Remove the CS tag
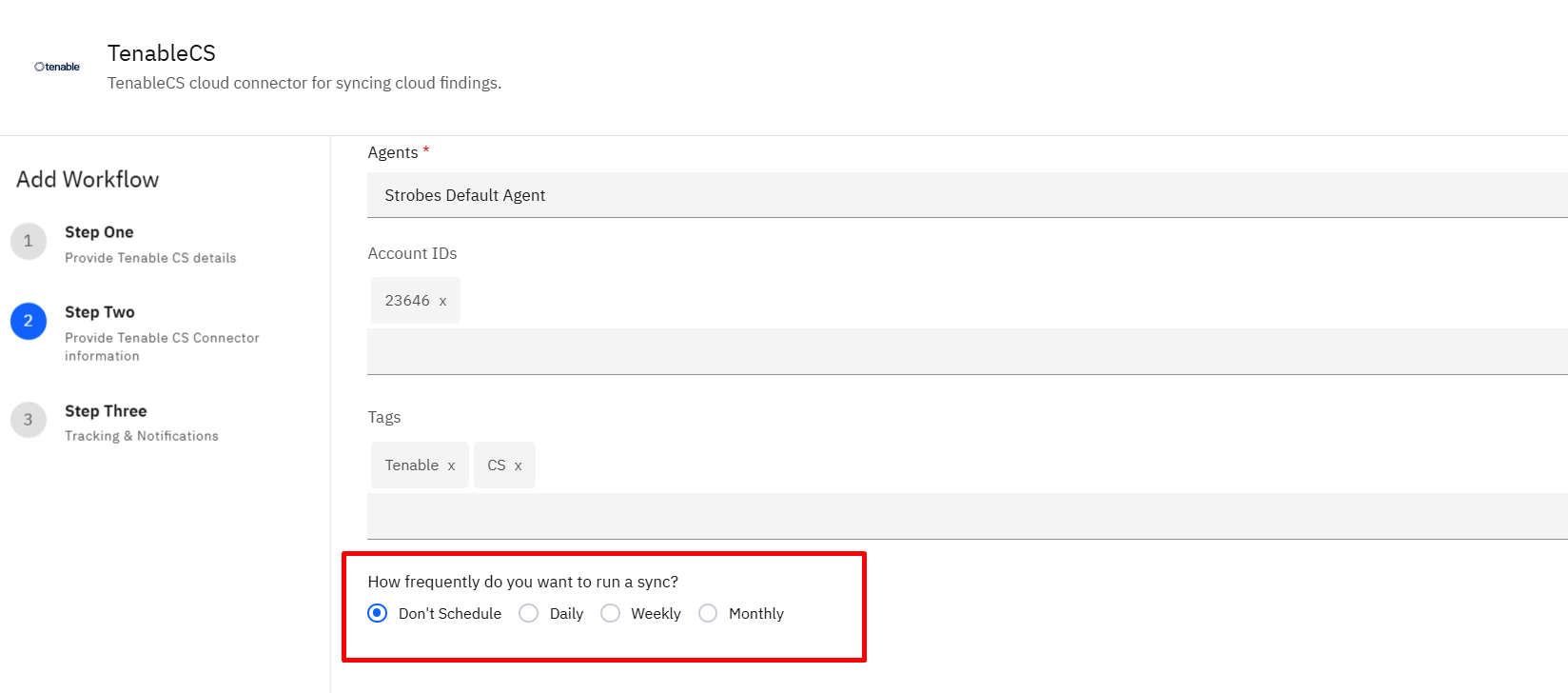Screen dimensions: 1568x693 point(518,465)
